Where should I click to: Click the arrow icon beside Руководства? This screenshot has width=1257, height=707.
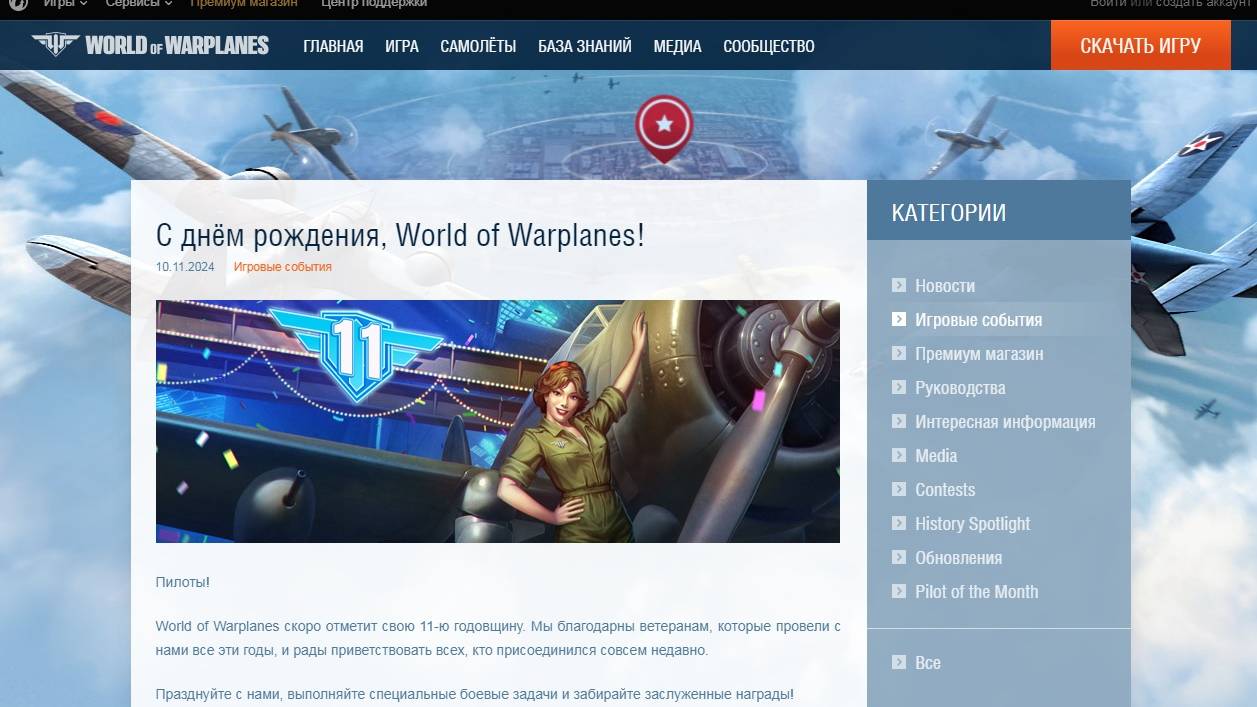[x=899, y=387]
